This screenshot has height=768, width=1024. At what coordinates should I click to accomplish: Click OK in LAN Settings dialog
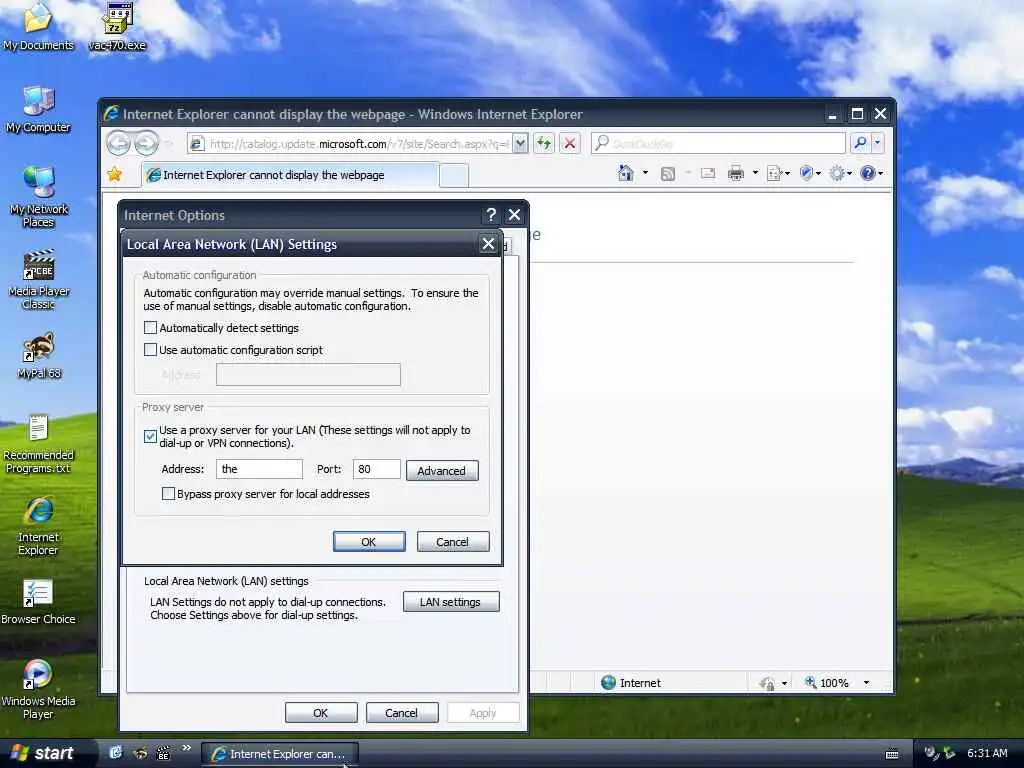tap(369, 541)
